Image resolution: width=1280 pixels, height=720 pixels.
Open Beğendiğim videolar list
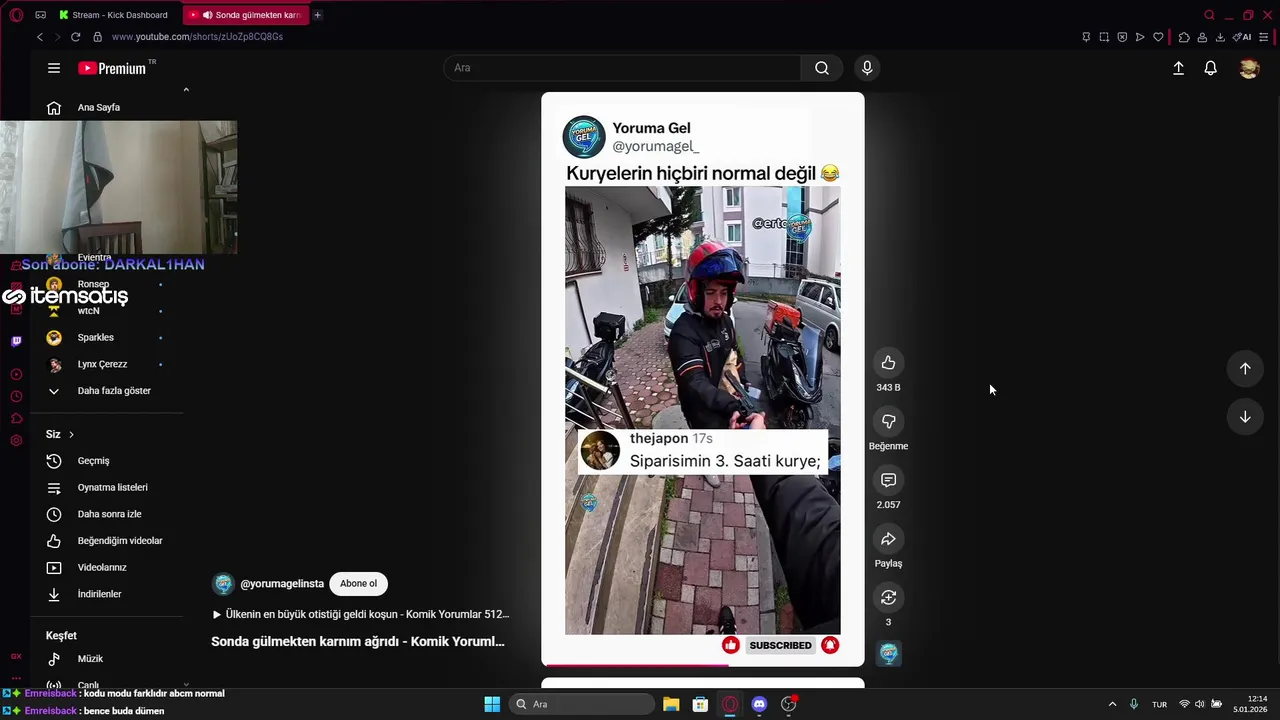point(106,541)
